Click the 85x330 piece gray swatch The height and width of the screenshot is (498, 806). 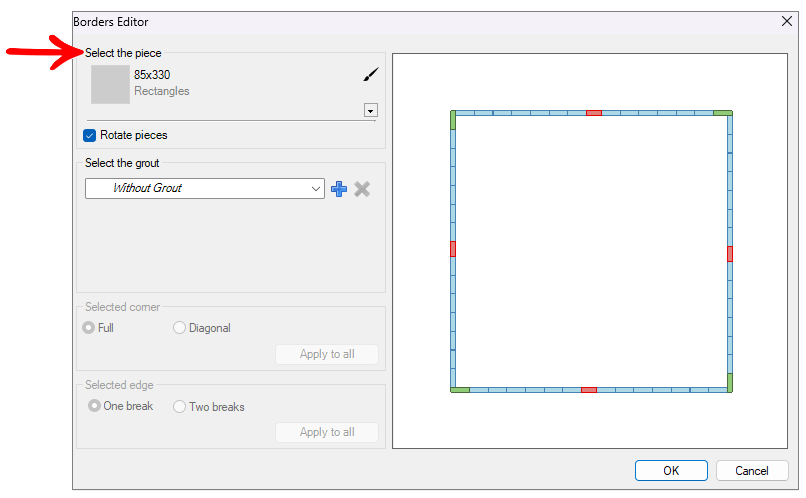click(110, 84)
